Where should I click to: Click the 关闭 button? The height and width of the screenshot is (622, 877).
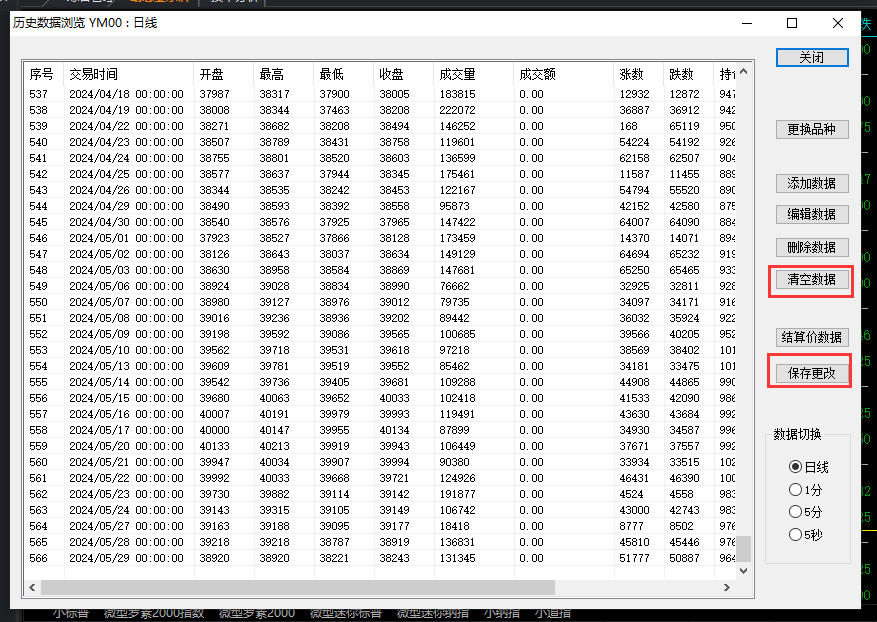click(x=812, y=58)
